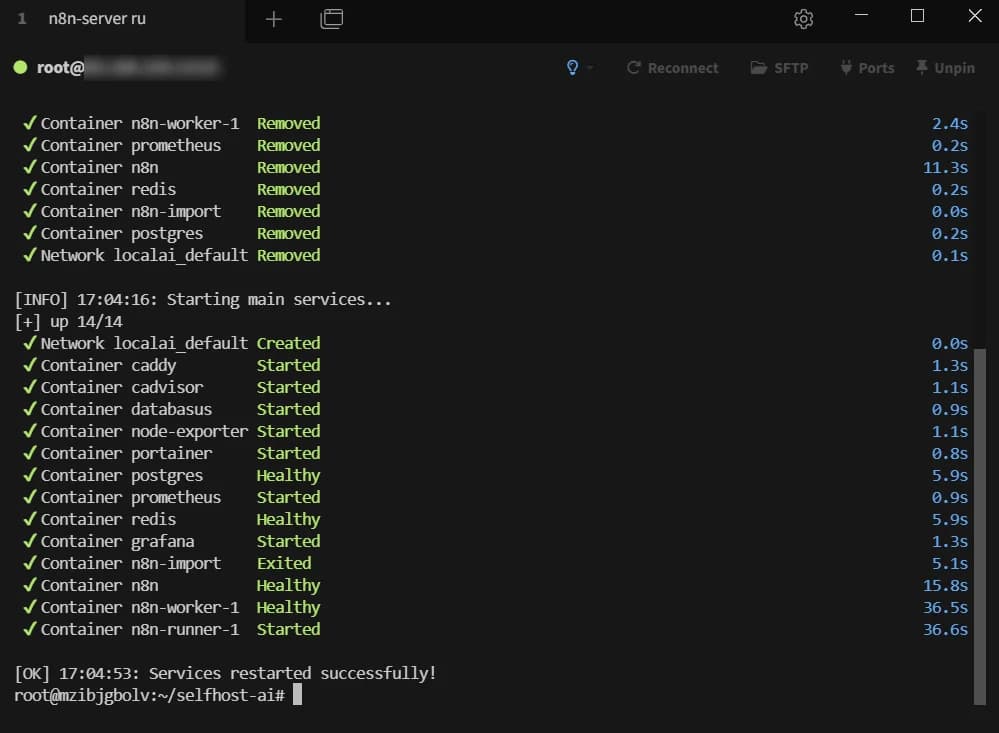Unpin the session toolbar
The image size is (999, 733).
pos(945,68)
